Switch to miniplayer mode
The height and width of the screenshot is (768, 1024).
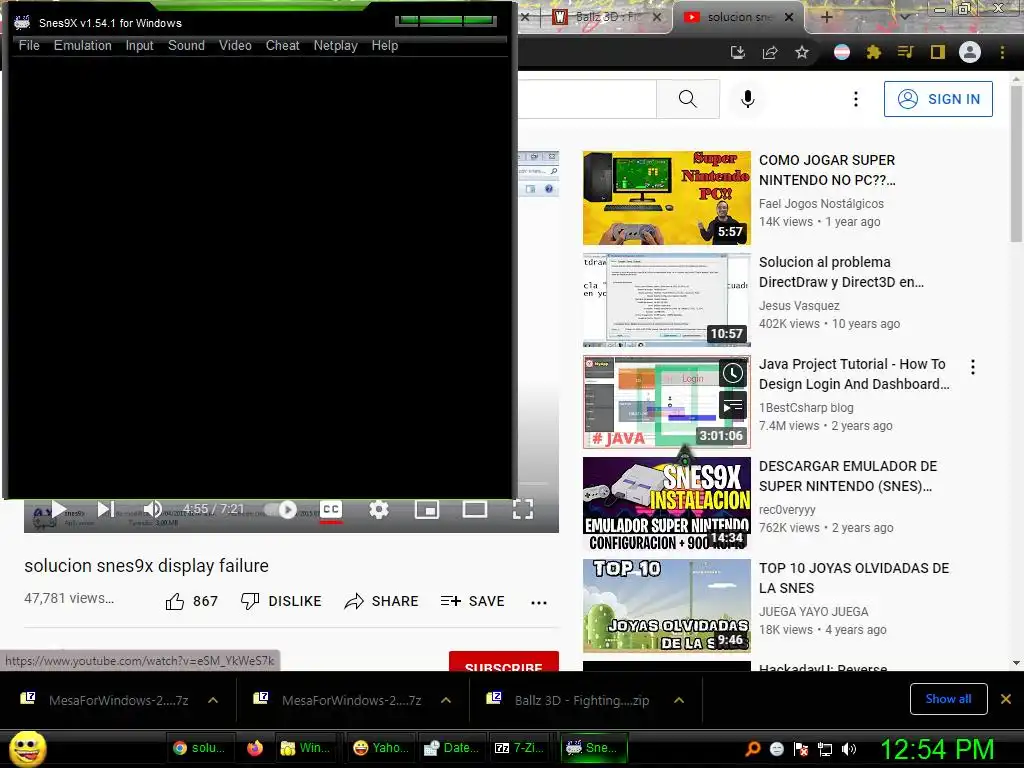(x=427, y=509)
